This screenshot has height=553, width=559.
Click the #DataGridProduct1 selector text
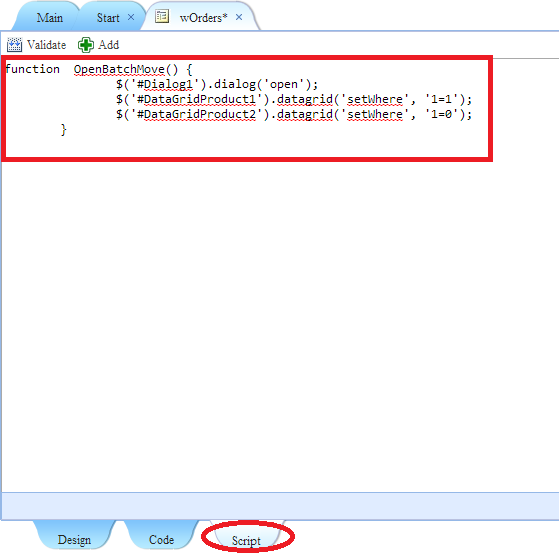coord(196,99)
